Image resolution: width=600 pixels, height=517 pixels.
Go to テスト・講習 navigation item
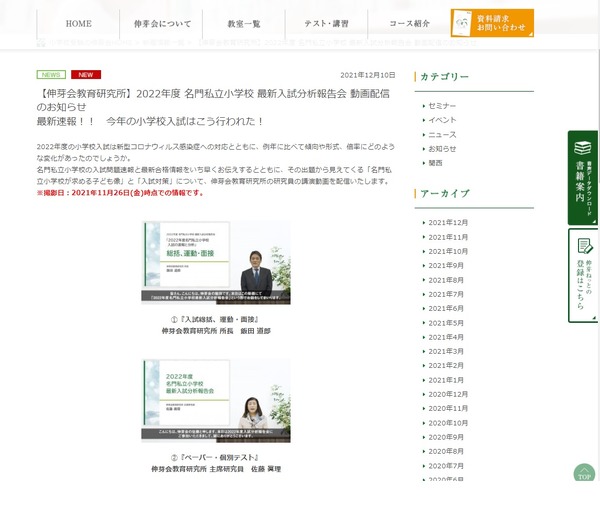(326, 23)
